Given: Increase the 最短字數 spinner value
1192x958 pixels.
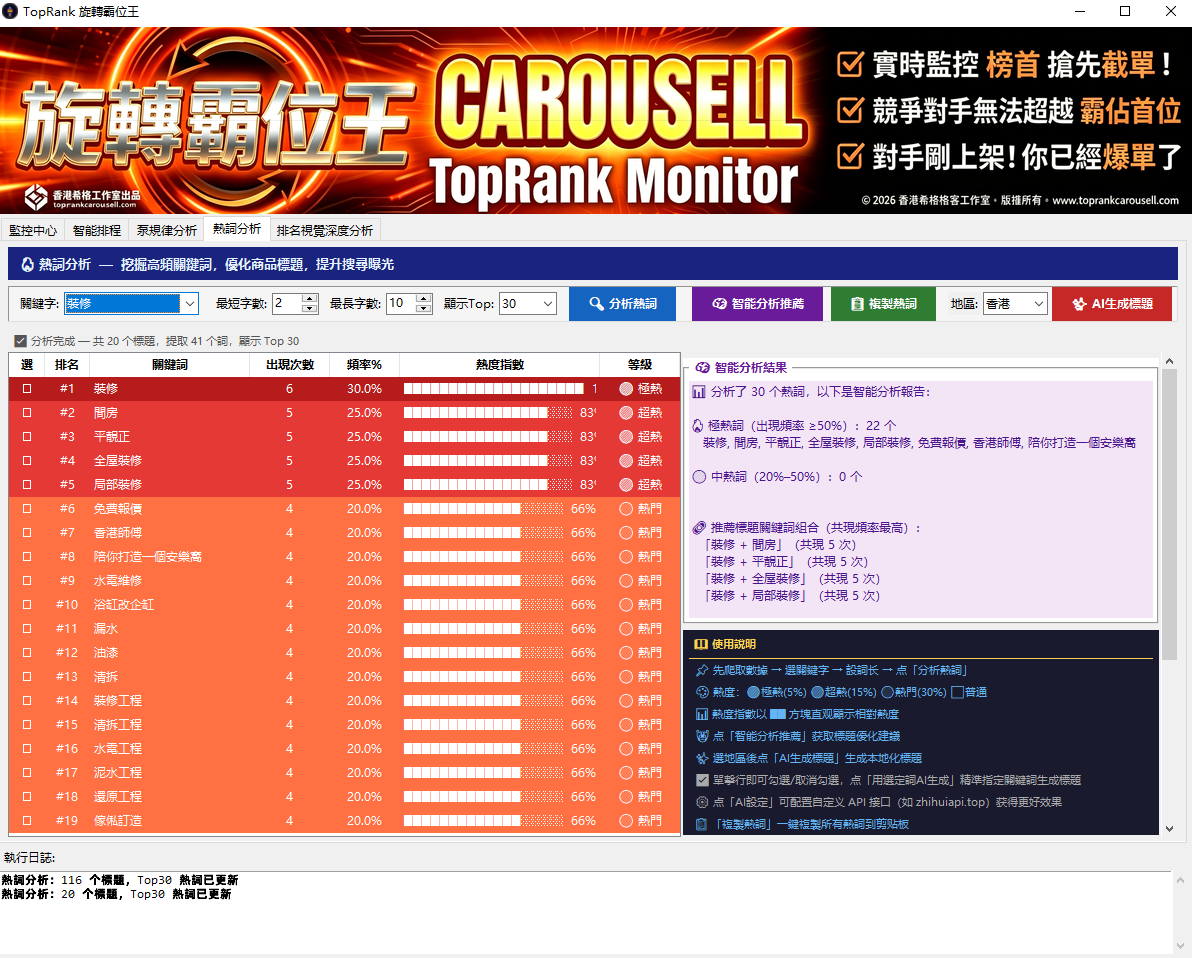Looking at the screenshot, I should click(x=309, y=298).
